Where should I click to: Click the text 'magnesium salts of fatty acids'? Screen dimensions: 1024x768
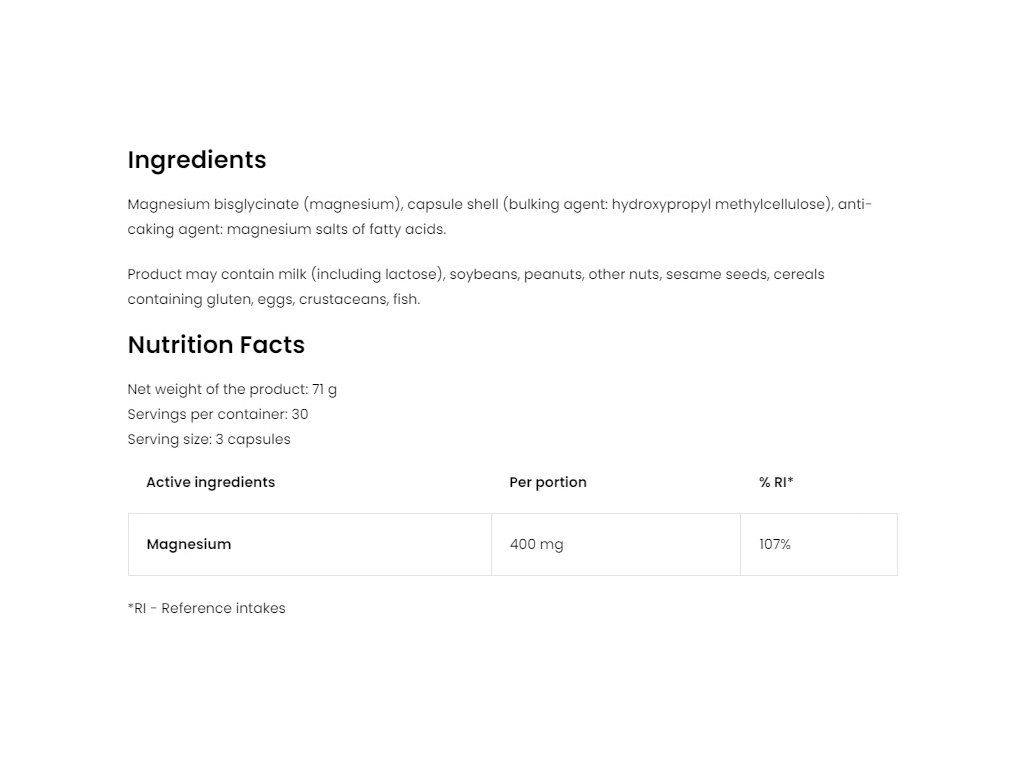336,229
